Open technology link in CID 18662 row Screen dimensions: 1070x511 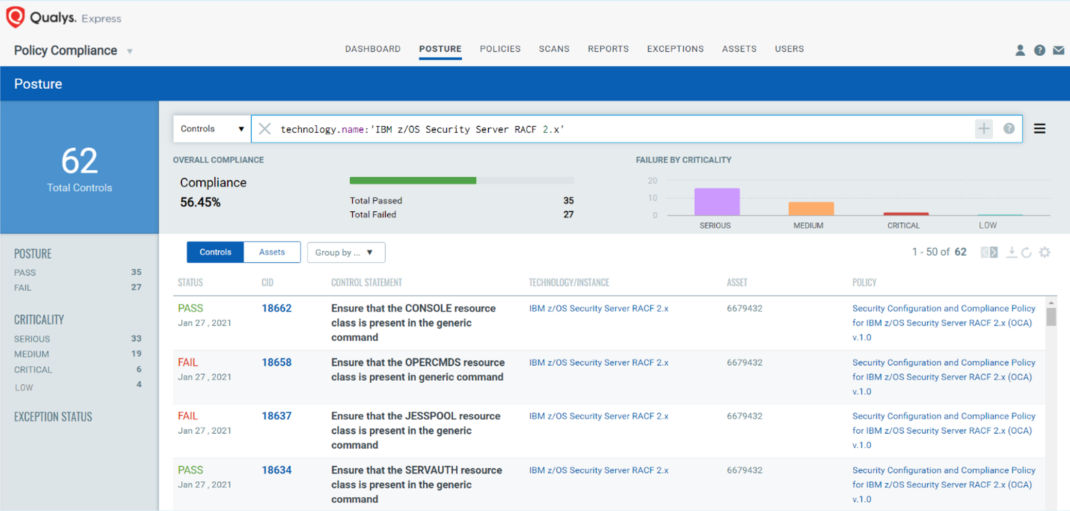point(598,308)
